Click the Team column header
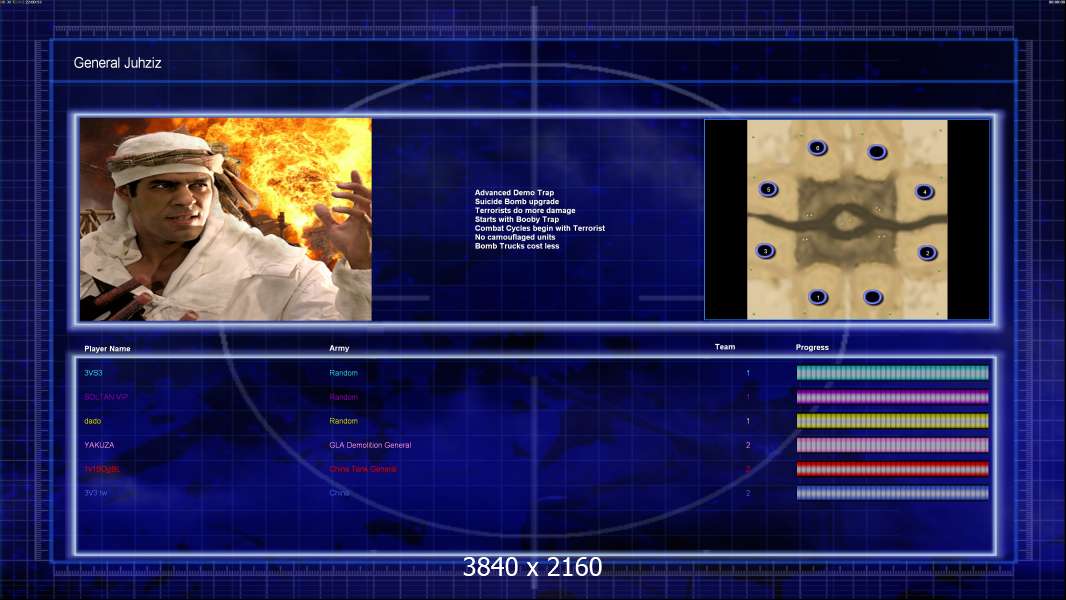Image resolution: width=1066 pixels, height=600 pixels. pyautogui.click(x=725, y=347)
